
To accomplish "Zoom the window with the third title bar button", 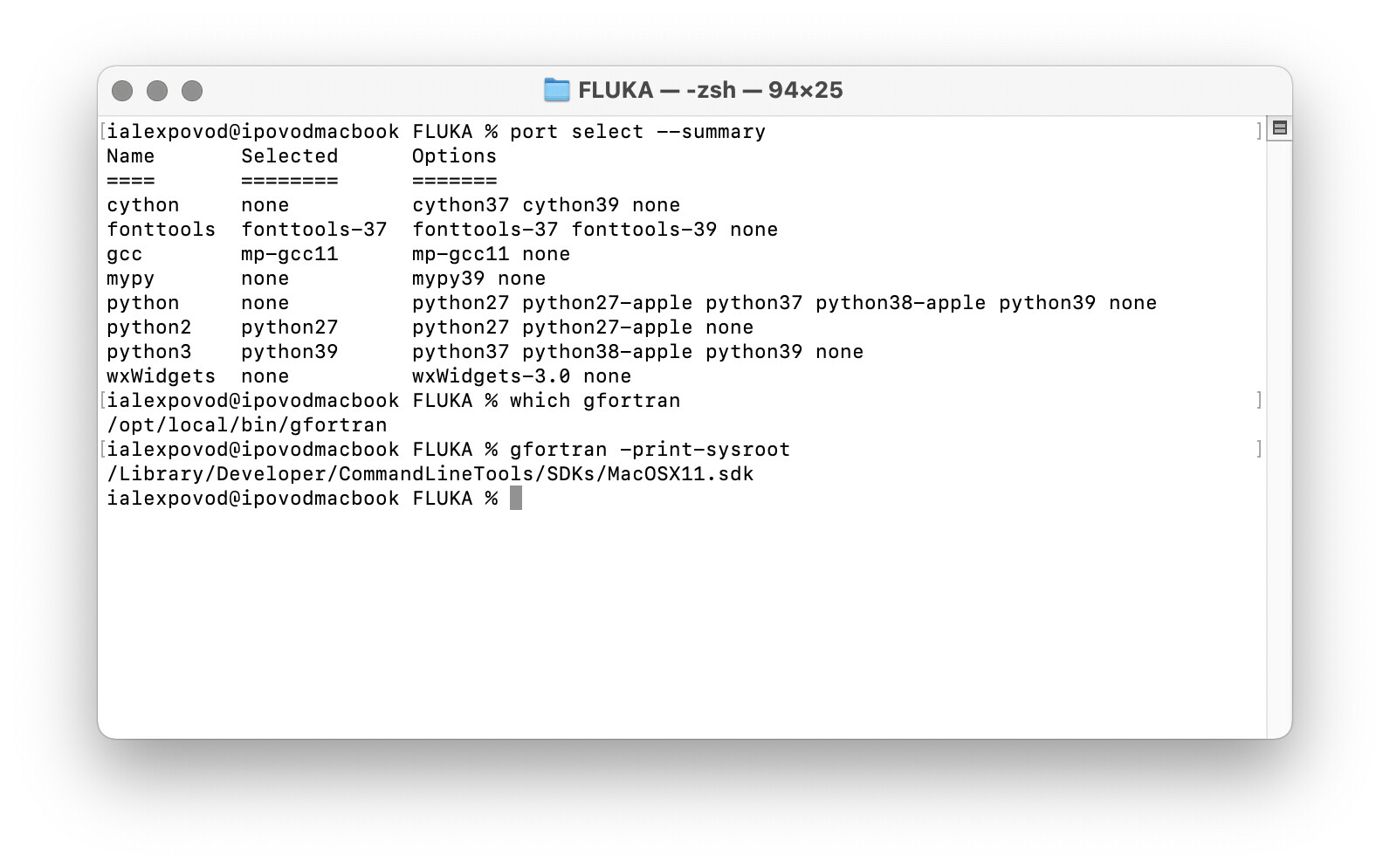I will pyautogui.click(x=192, y=91).
